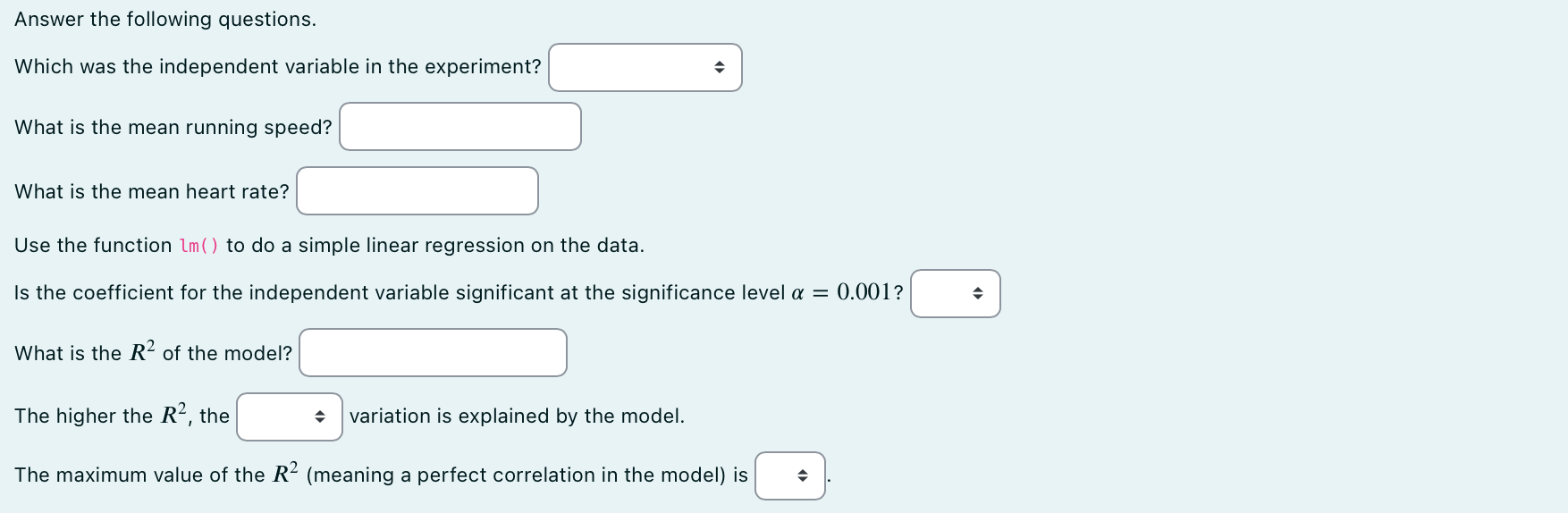The width and height of the screenshot is (1568, 513).
Task: Open the dropdown after "The higher the R², the"
Action: pos(290,416)
